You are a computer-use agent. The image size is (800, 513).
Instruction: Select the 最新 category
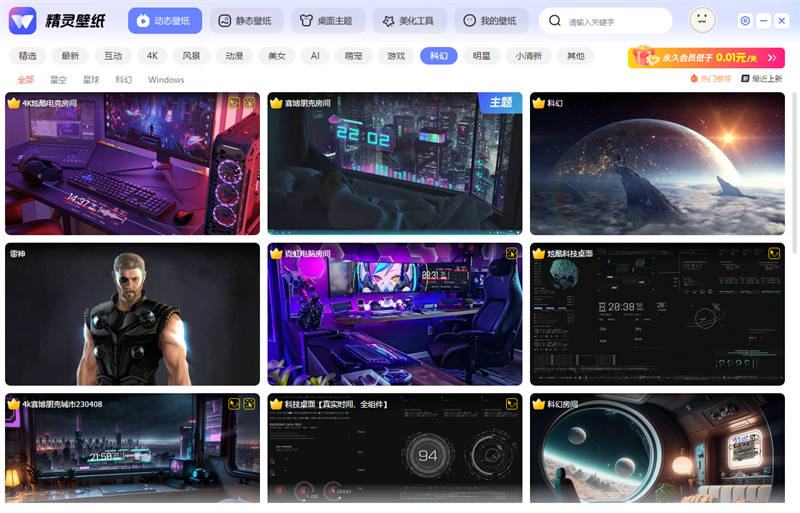[x=70, y=56]
